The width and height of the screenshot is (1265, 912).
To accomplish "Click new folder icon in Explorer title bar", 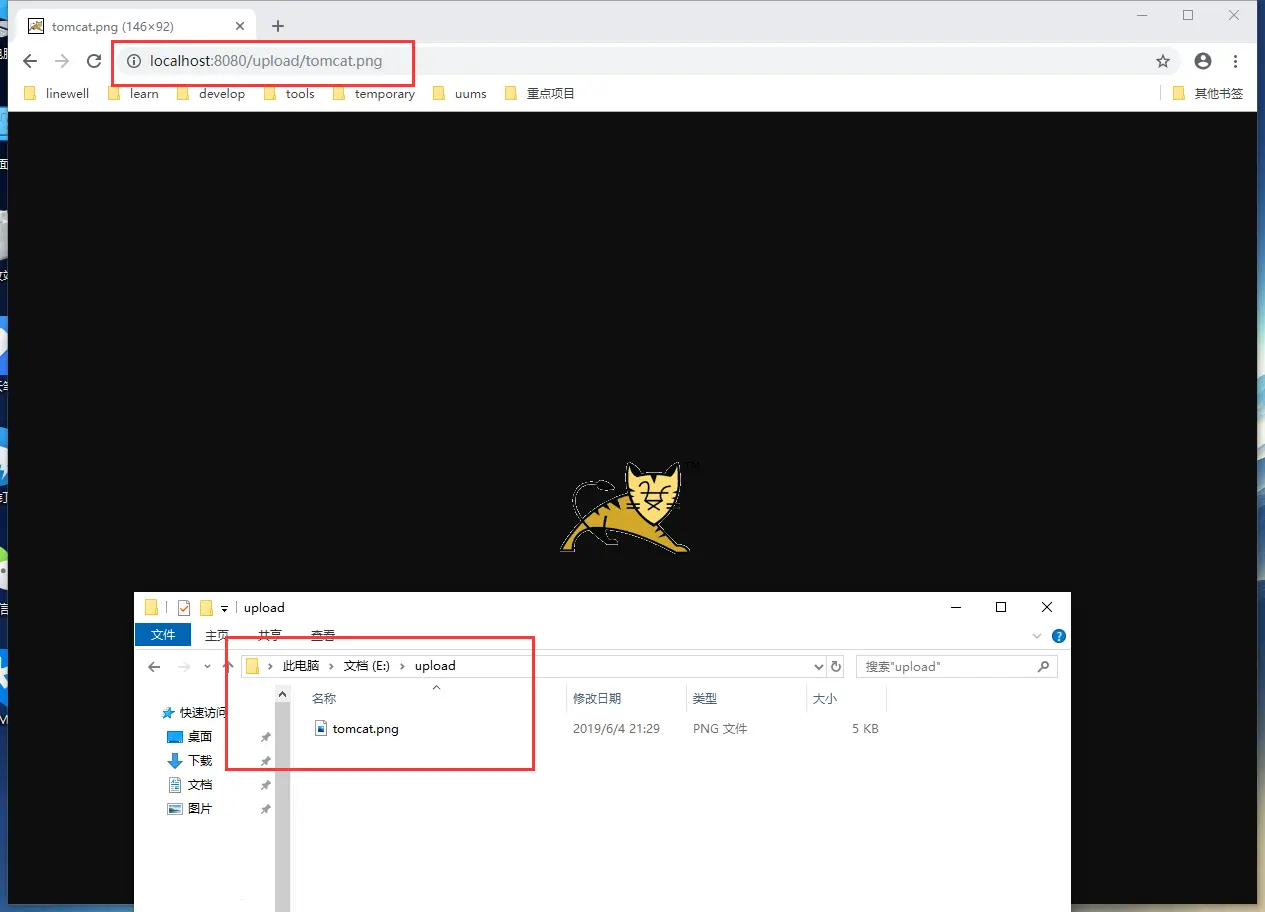I will (x=206, y=607).
